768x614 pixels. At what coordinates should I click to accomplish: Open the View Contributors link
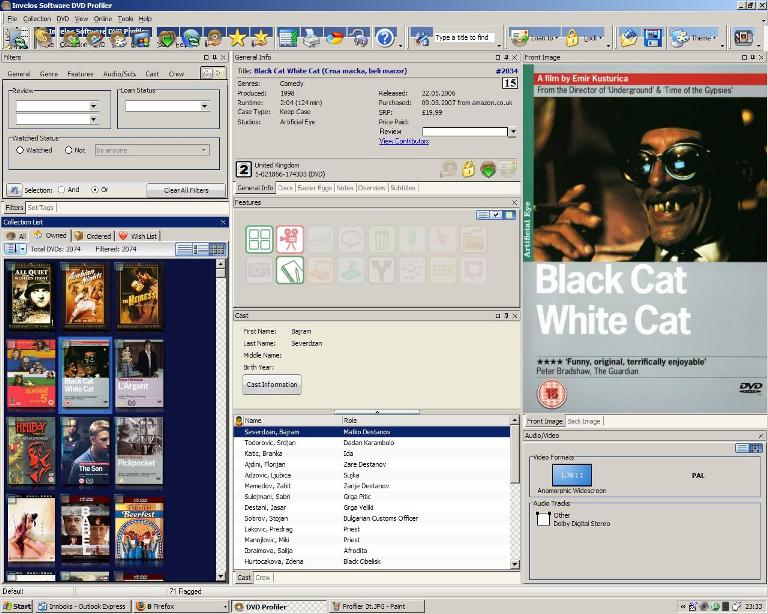point(404,141)
